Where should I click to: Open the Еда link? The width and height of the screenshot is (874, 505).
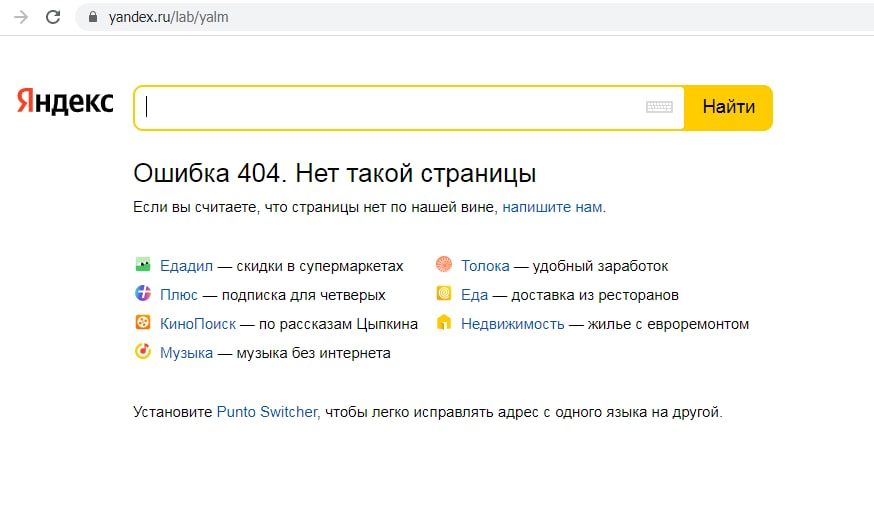point(474,295)
